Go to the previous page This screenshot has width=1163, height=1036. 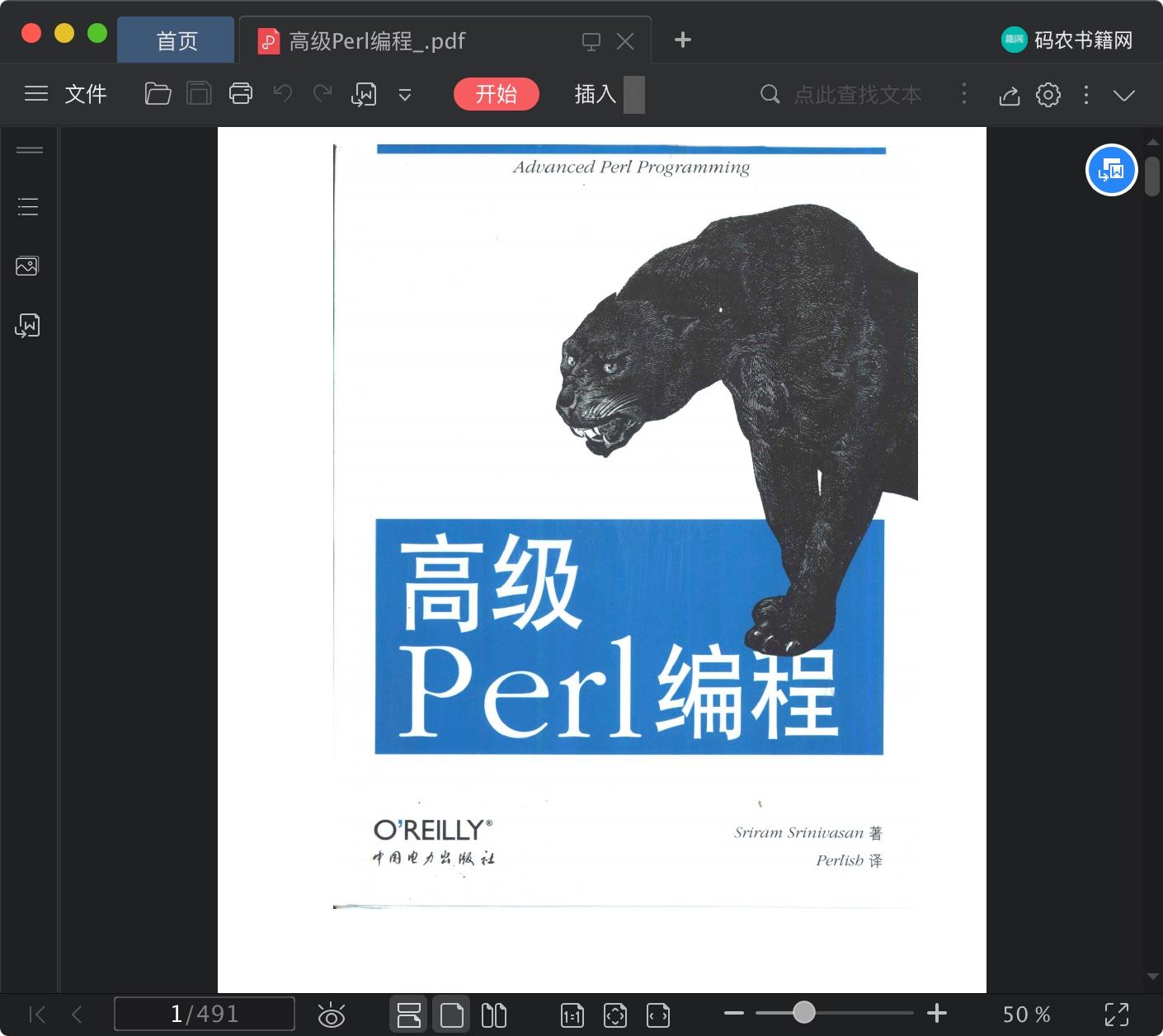(x=77, y=1014)
